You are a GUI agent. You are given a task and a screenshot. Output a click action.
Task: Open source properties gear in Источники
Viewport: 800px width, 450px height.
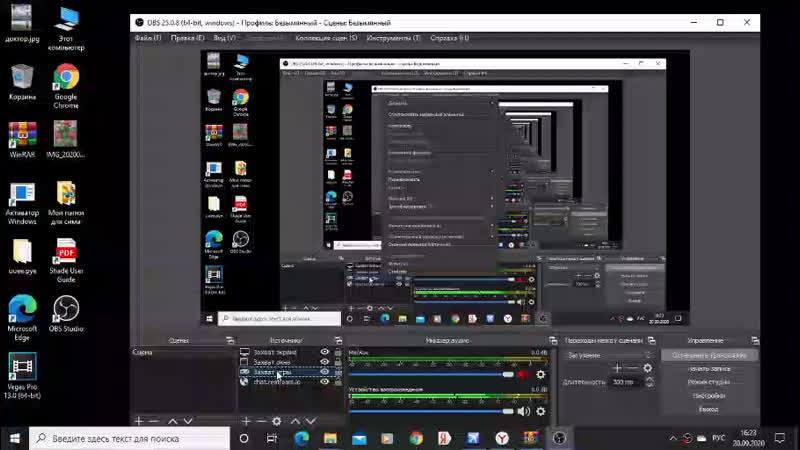tap(277, 421)
